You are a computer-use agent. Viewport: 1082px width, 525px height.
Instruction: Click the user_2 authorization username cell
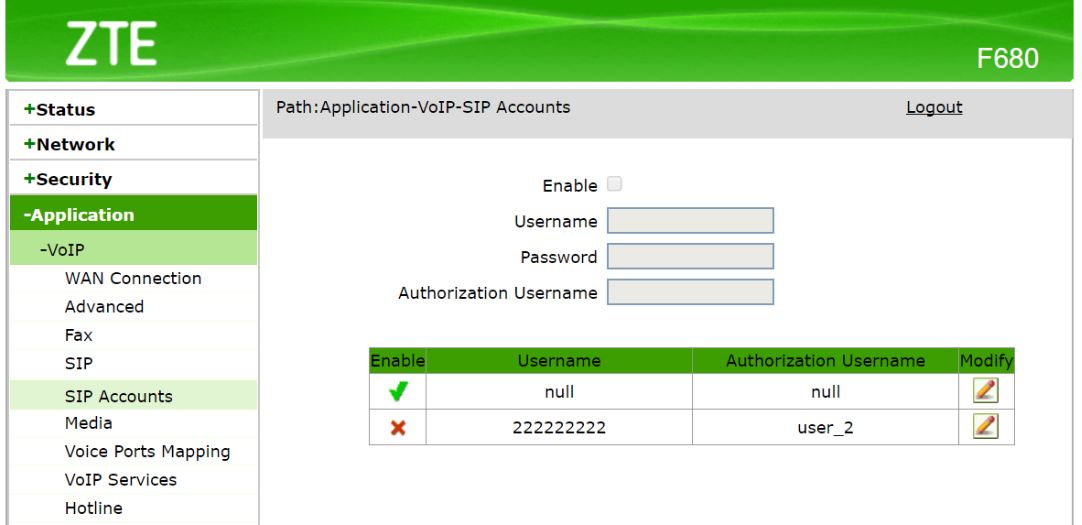pos(825,427)
